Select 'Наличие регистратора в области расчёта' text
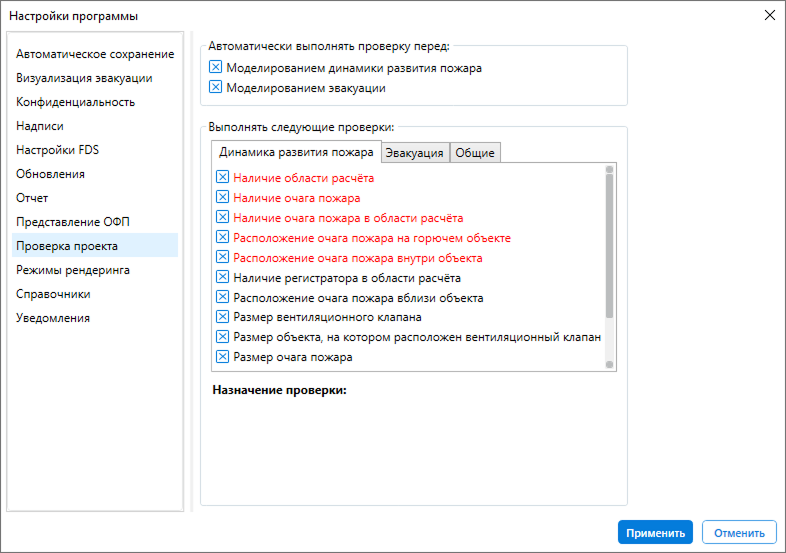This screenshot has height=553, width=786. pos(347,278)
